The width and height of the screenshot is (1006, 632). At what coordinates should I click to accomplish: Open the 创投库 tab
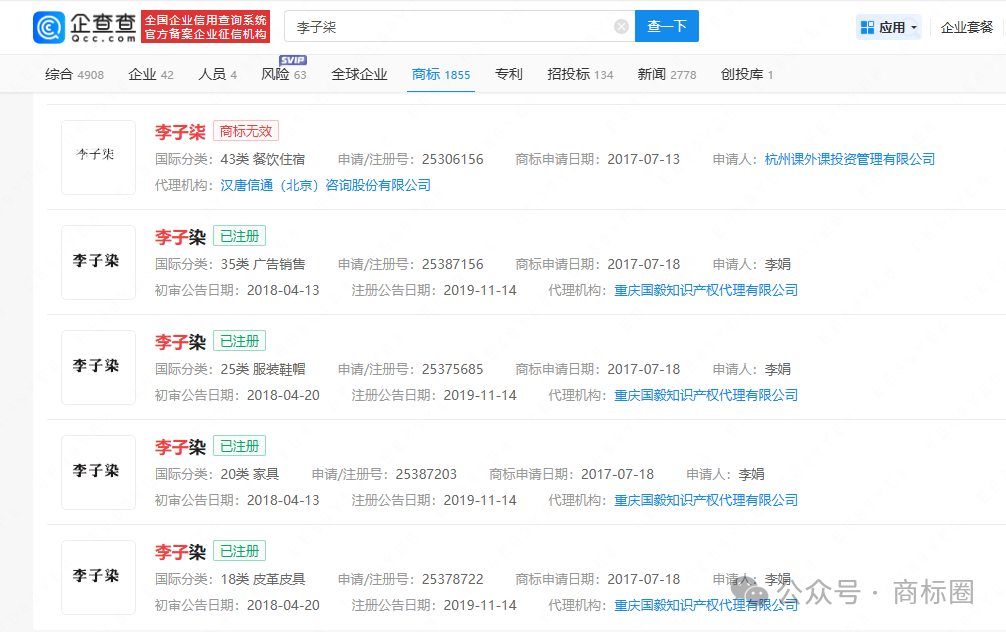(747, 75)
